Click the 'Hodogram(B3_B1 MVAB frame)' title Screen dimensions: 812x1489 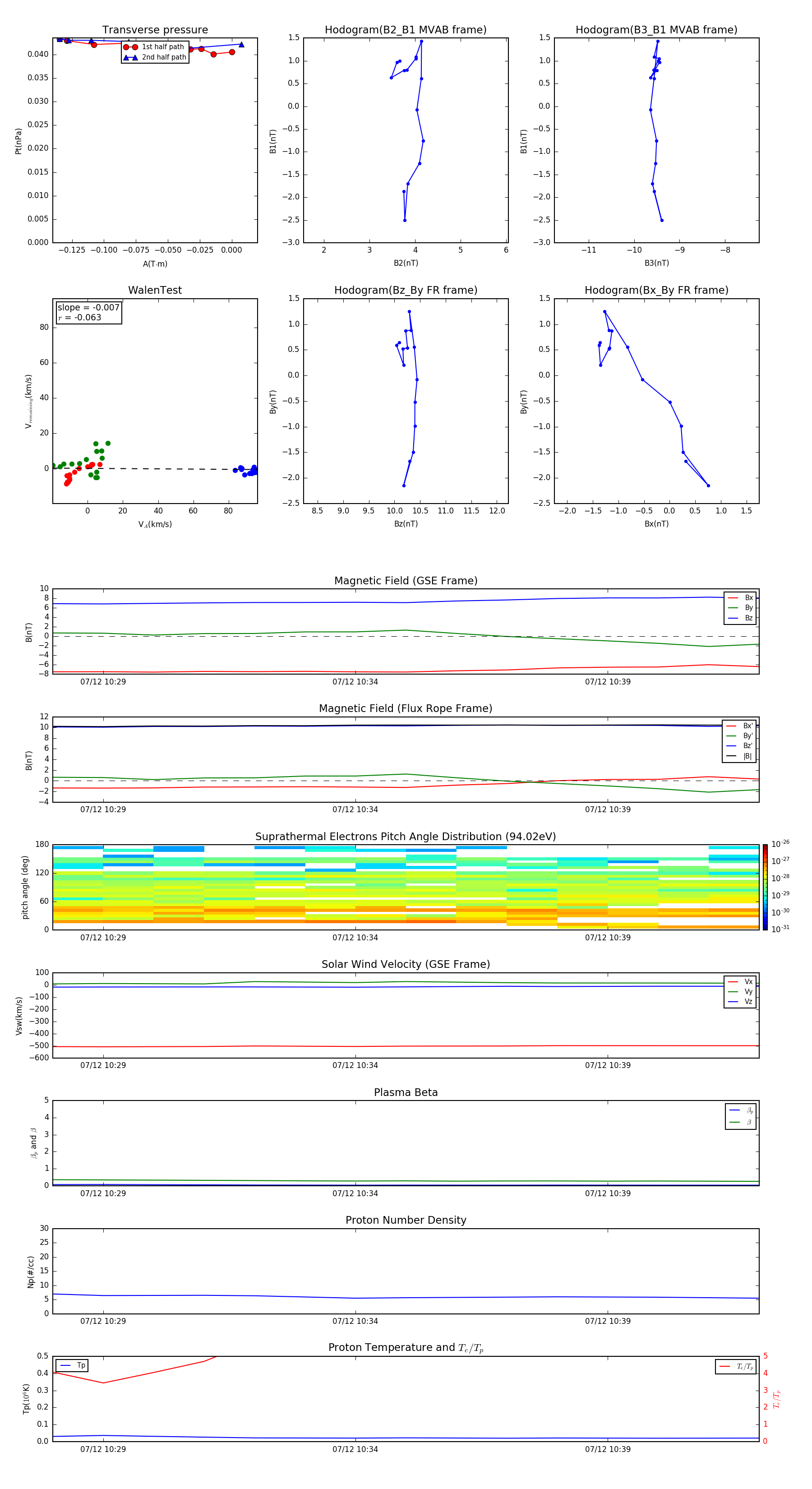pyautogui.click(x=656, y=30)
